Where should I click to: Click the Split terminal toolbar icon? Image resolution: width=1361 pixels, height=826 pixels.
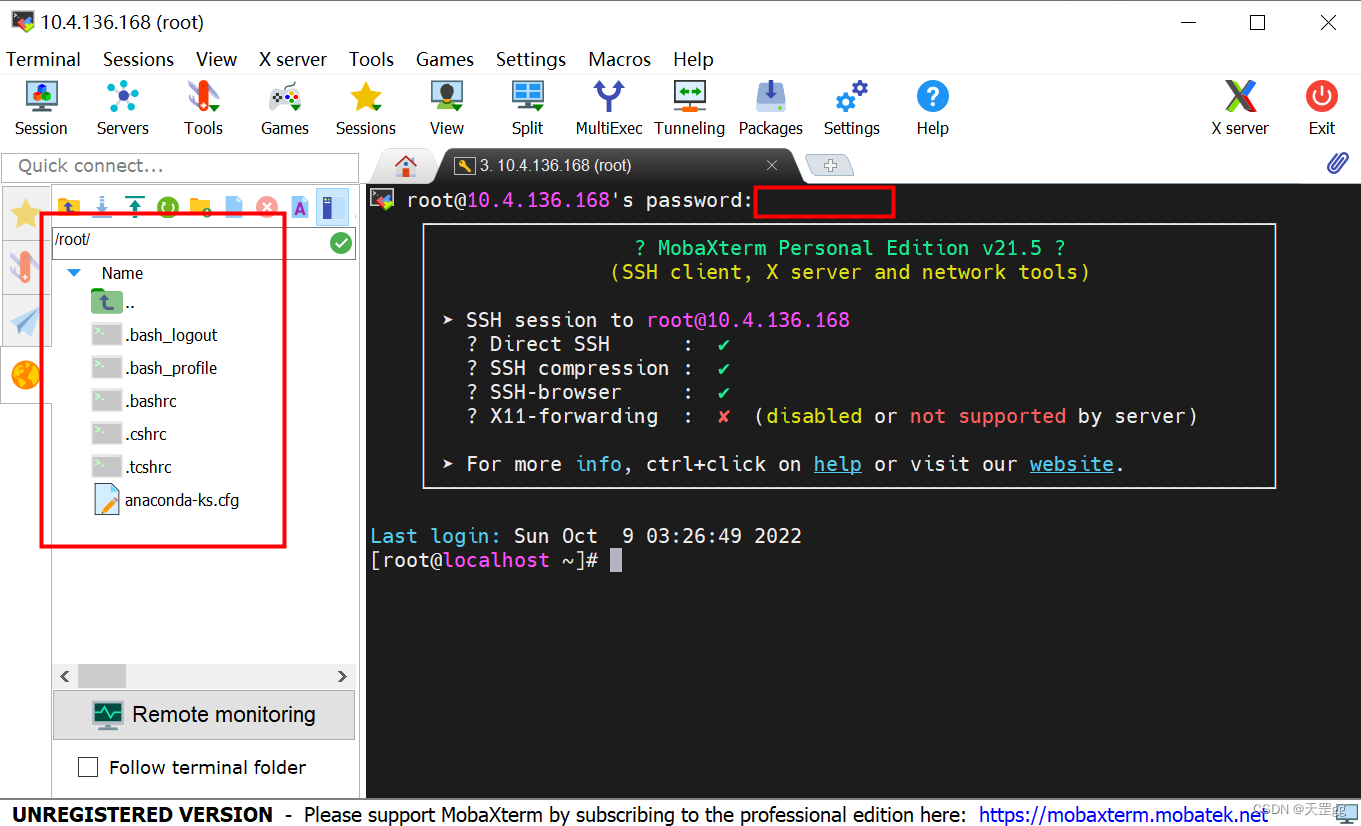(527, 108)
